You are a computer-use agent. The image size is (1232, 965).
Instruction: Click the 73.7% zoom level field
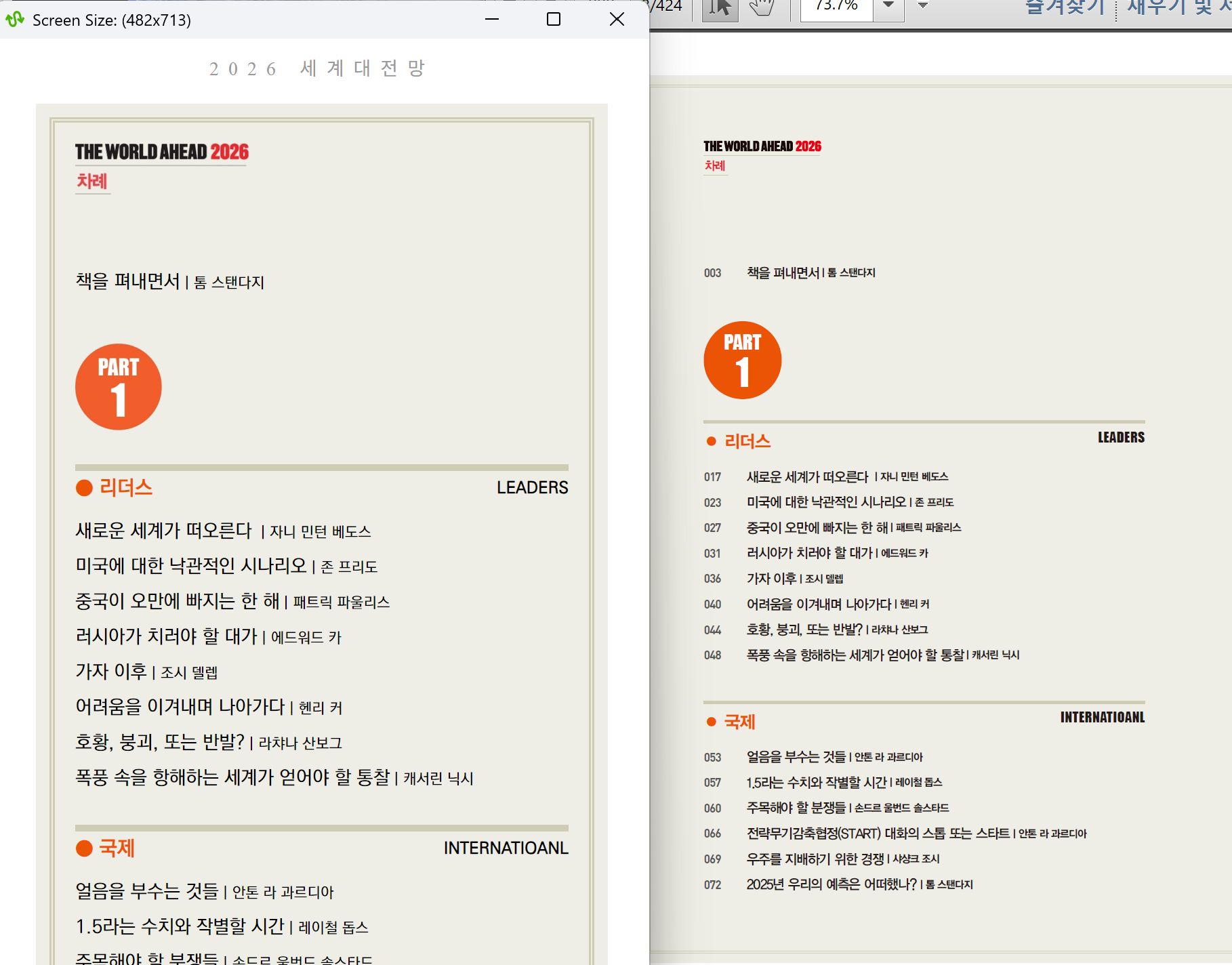click(837, 8)
